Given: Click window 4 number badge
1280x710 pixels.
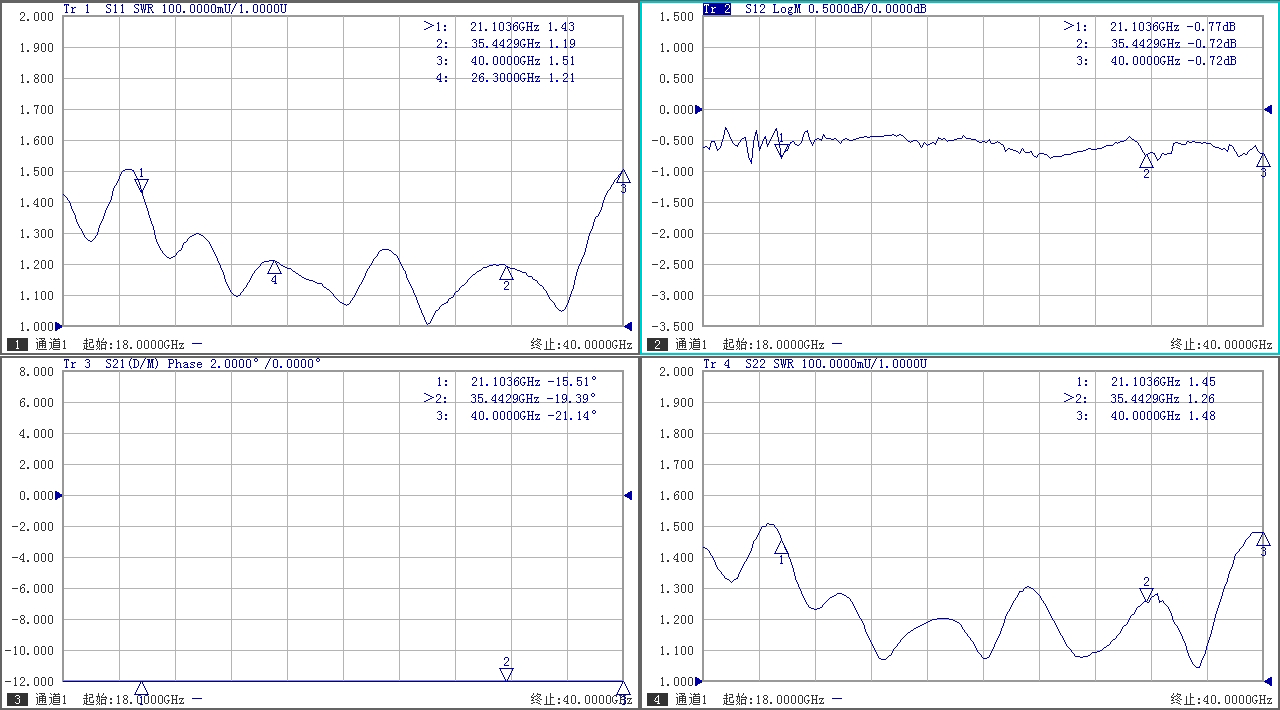Looking at the screenshot, I should tap(657, 699).
